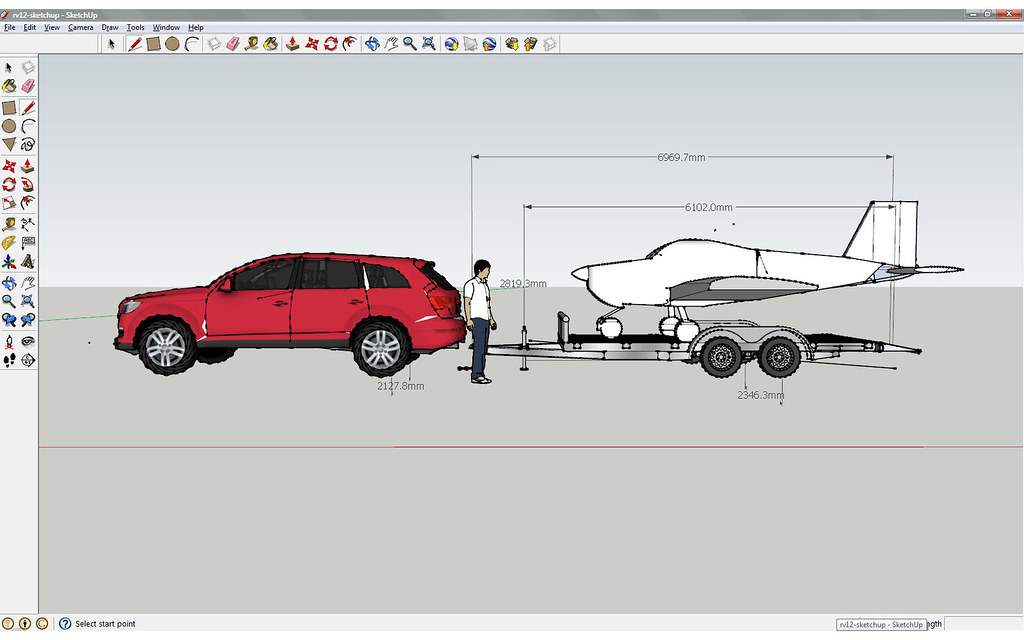Image resolution: width=1024 pixels, height=640 pixels.
Task: Click Share Model to 3D Warehouse icon
Action: click(530, 44)
